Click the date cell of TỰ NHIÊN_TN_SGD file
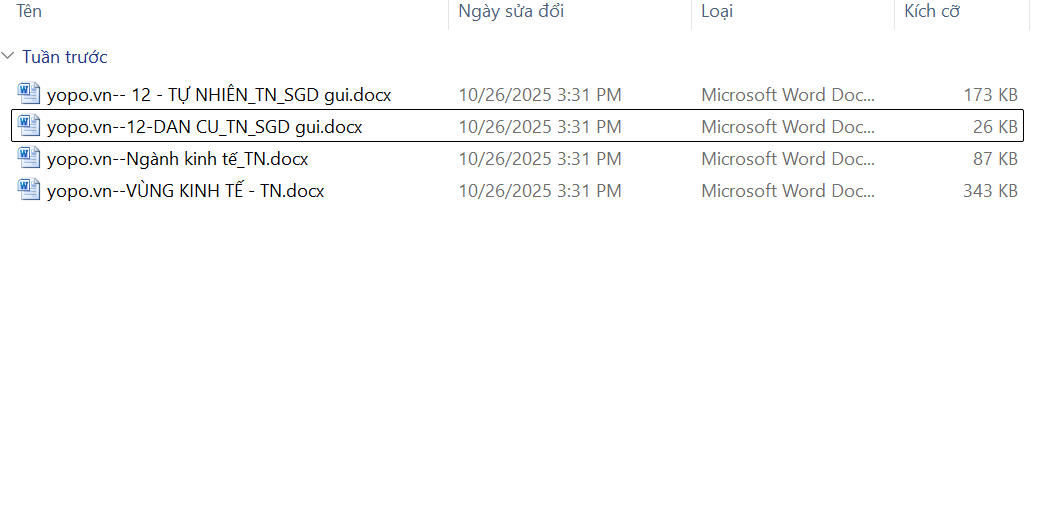 (x=540, y=95)
